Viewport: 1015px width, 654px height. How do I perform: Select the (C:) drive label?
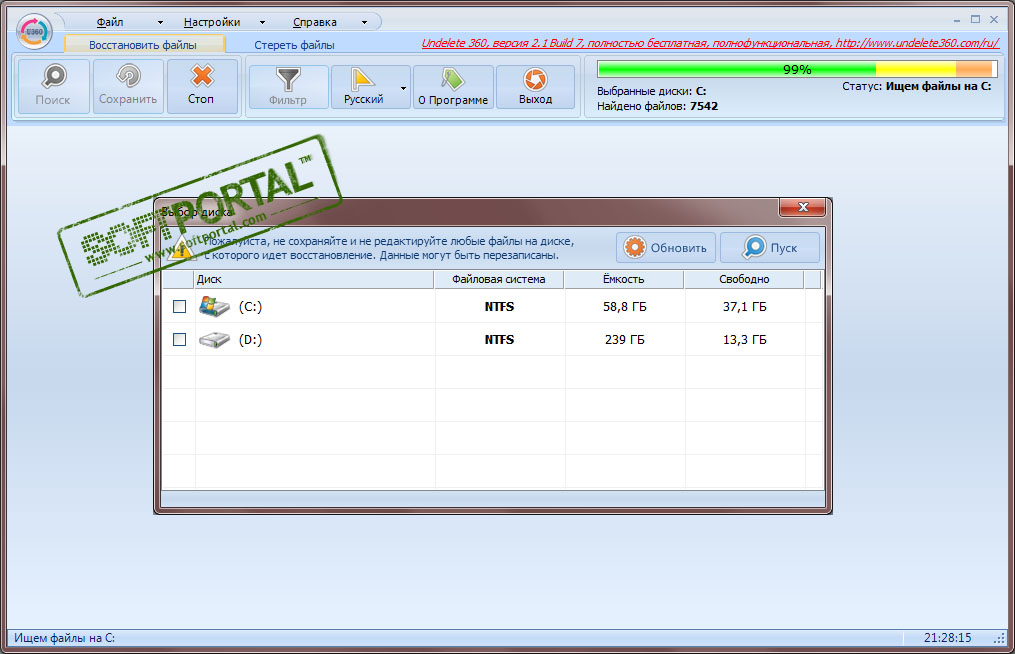point(251,307)
